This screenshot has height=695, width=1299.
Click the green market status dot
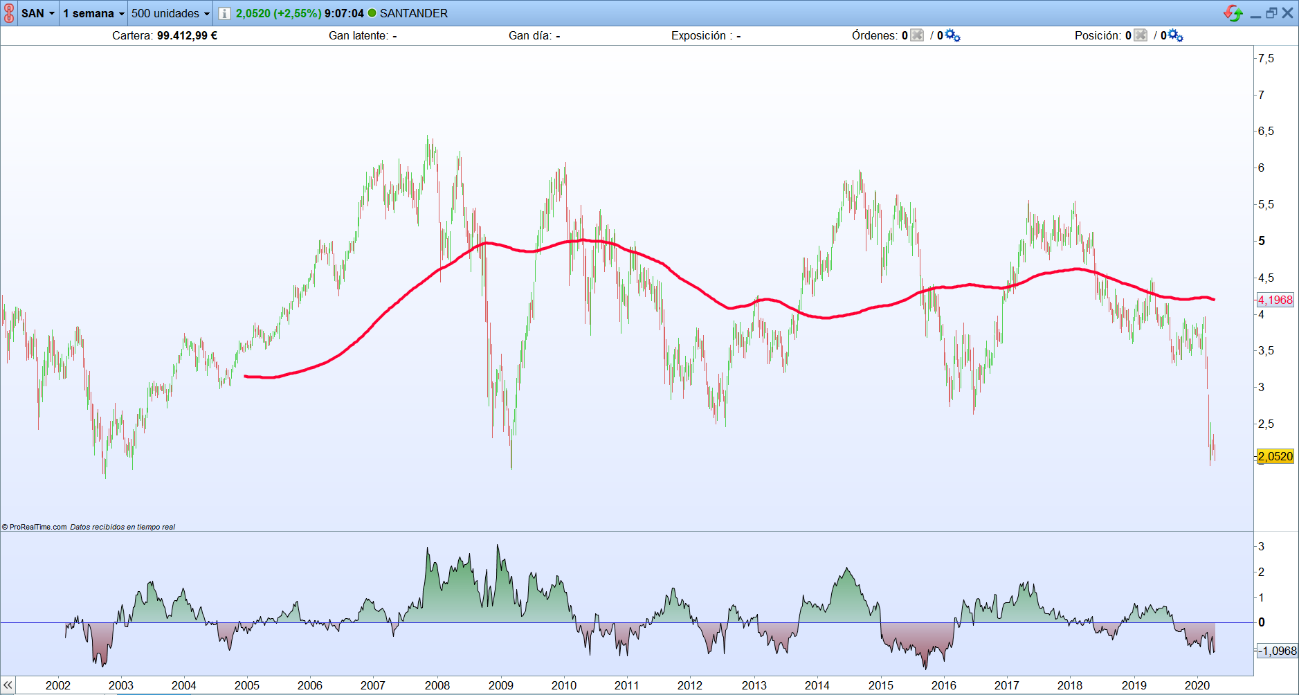pyautogui.click(x=372, y=14)
